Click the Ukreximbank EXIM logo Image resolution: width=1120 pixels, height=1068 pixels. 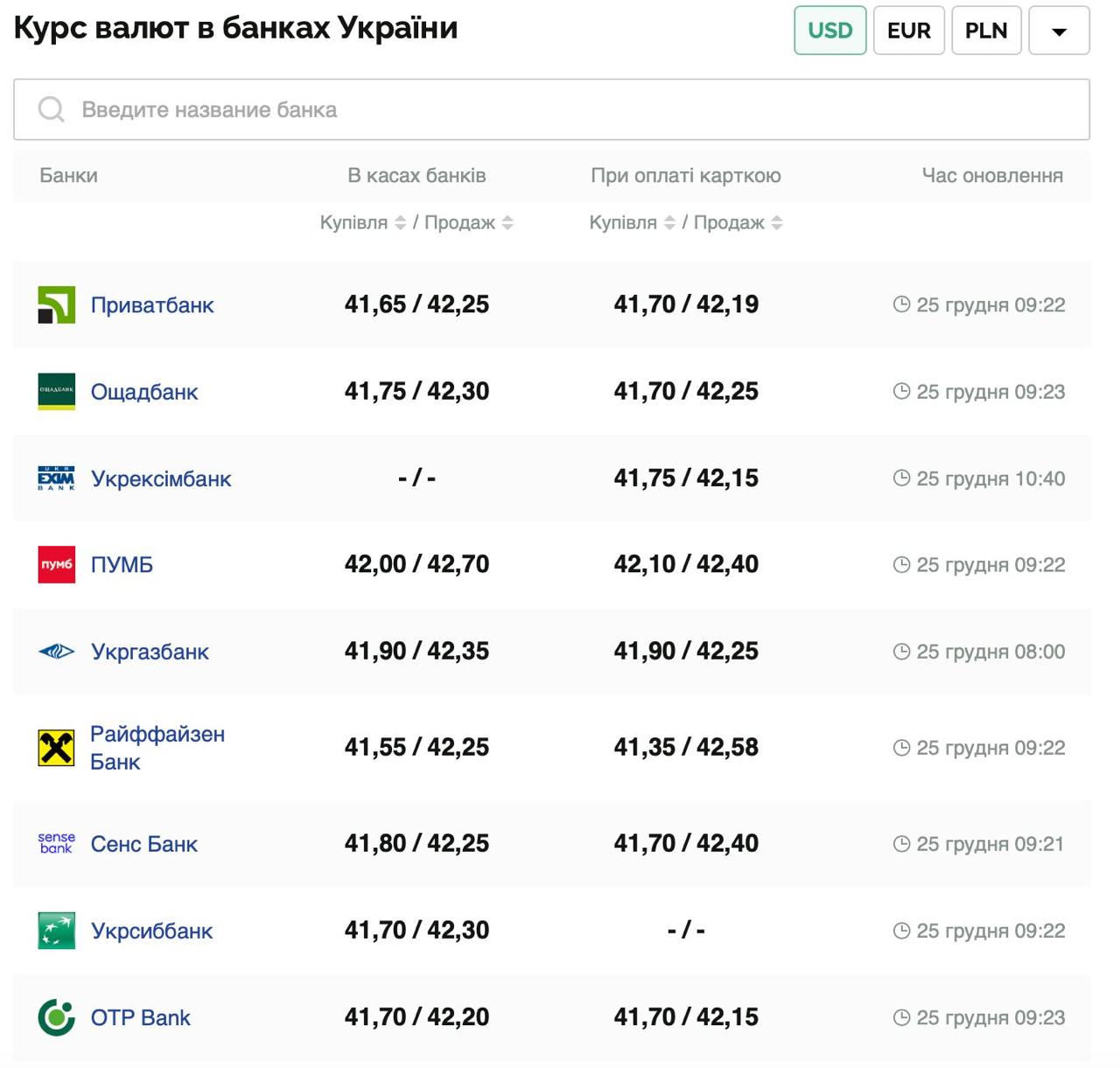56,478
